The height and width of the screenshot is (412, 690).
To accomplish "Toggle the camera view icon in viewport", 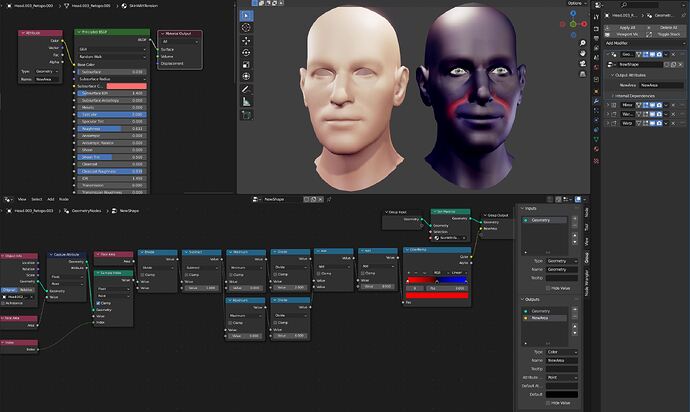I will [583, 64].
